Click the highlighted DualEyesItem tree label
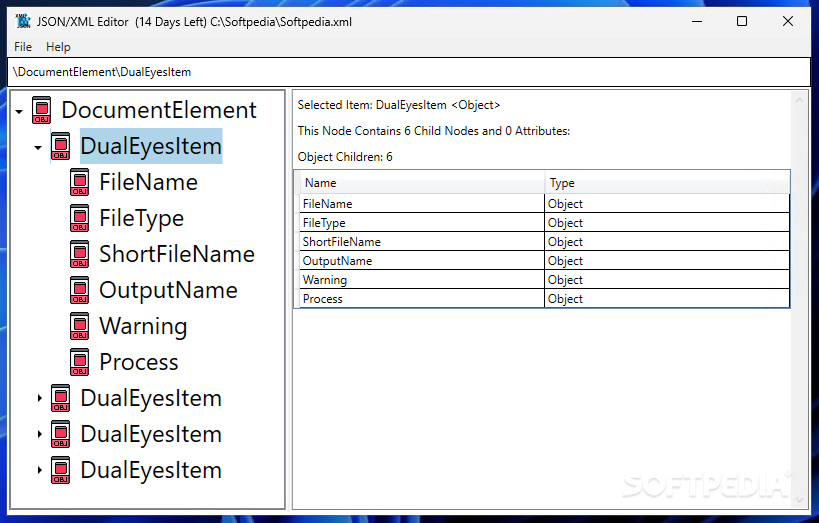The width and height of the screenshot is (819, 523). click(x=151, y=146)
